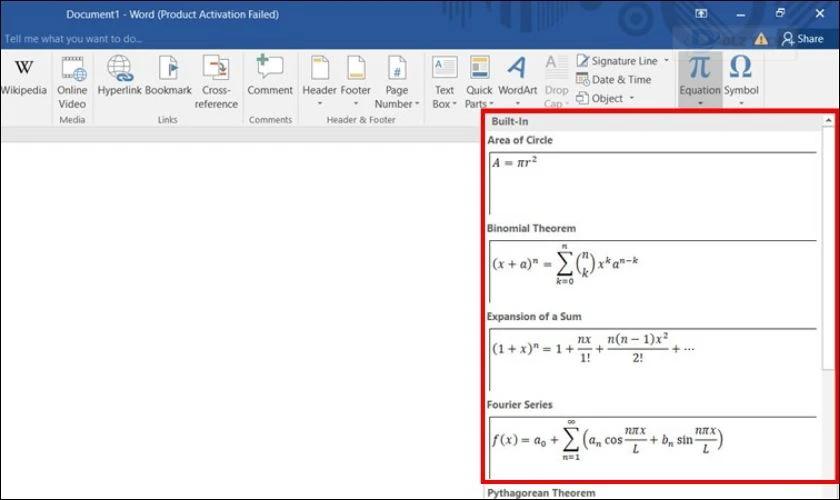
Task: Expand the Signature Line dropdown arrow
Action: [666, 61]
